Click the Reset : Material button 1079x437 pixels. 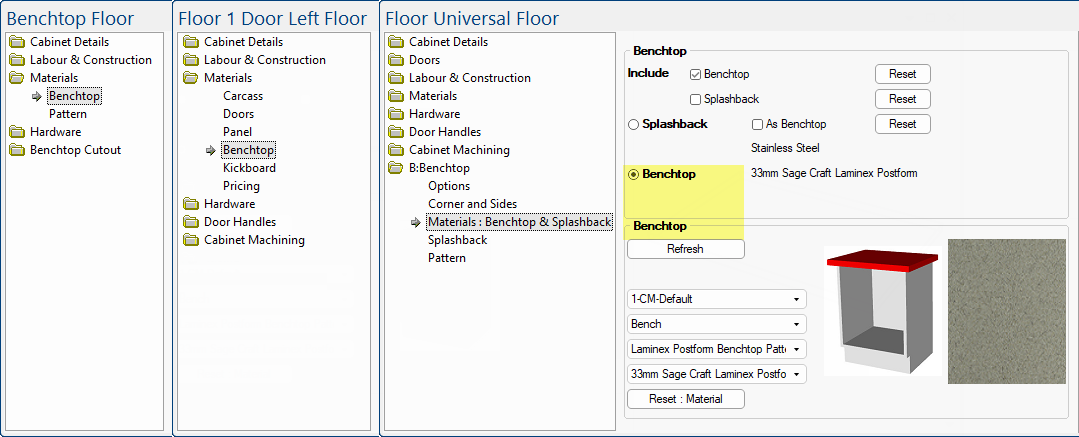[x=686, y=399]
